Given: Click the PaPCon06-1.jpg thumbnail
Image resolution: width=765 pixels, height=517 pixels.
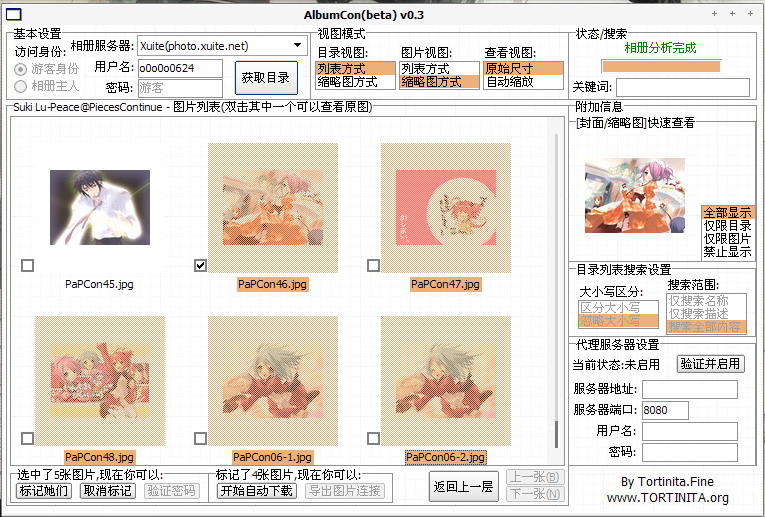Looking at the screenshot, I should [x=273, y=380].
